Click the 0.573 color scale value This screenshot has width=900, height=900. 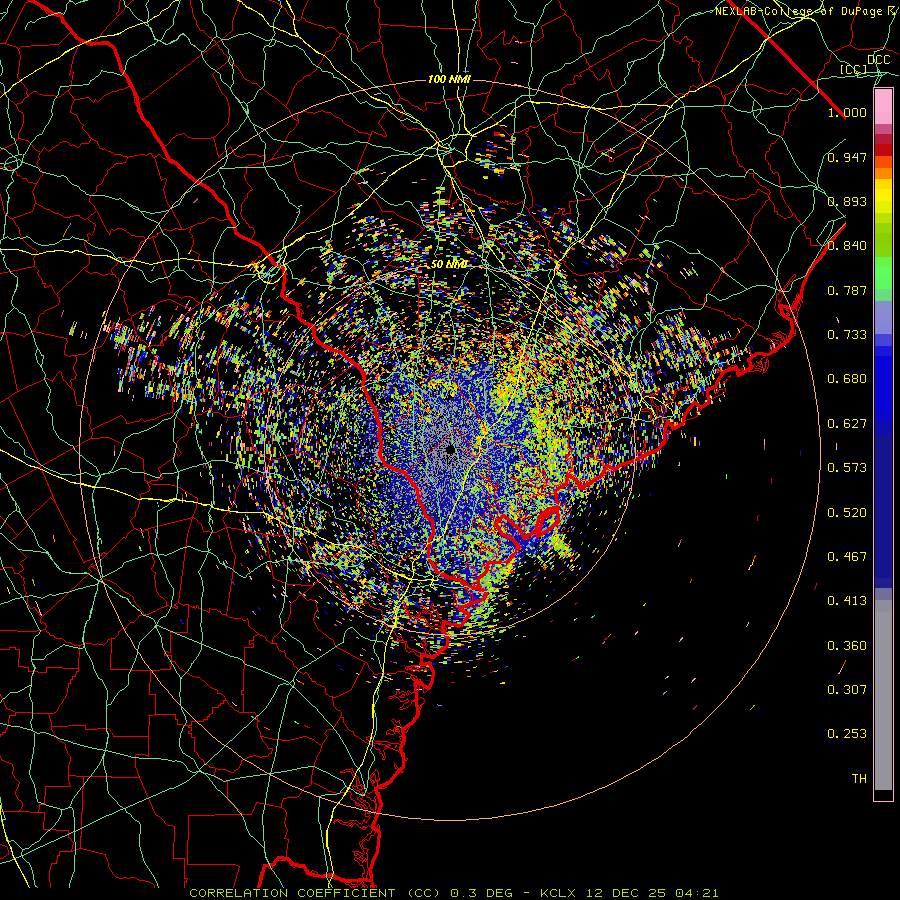(x=847, y=468)
